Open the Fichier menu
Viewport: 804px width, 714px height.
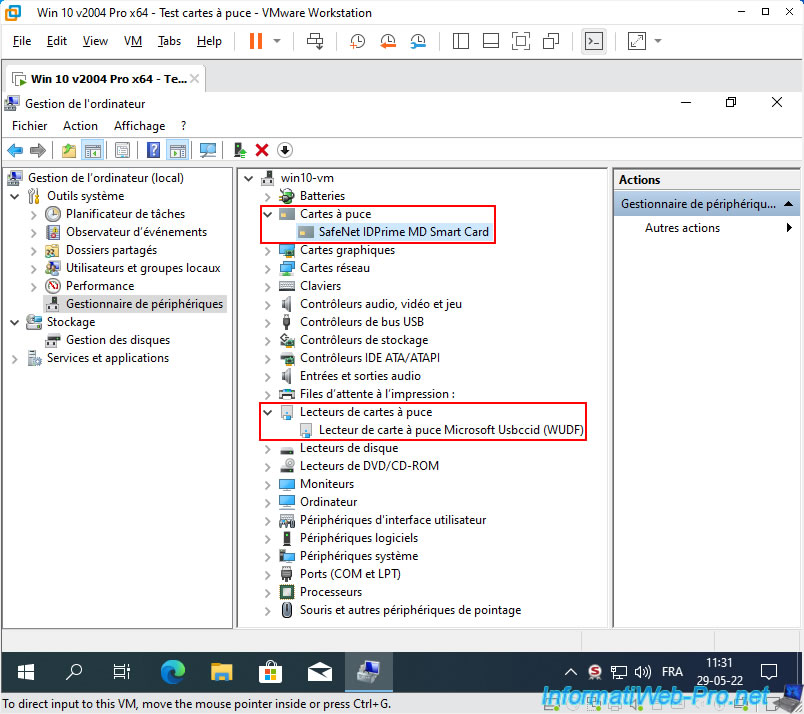pos(30,126)
